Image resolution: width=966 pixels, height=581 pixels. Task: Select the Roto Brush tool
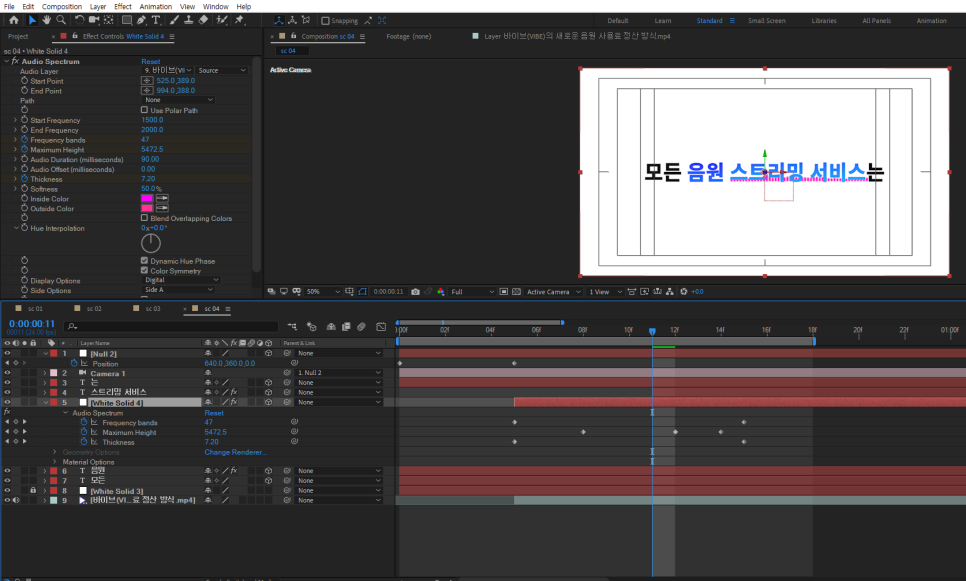click(222, 20)
